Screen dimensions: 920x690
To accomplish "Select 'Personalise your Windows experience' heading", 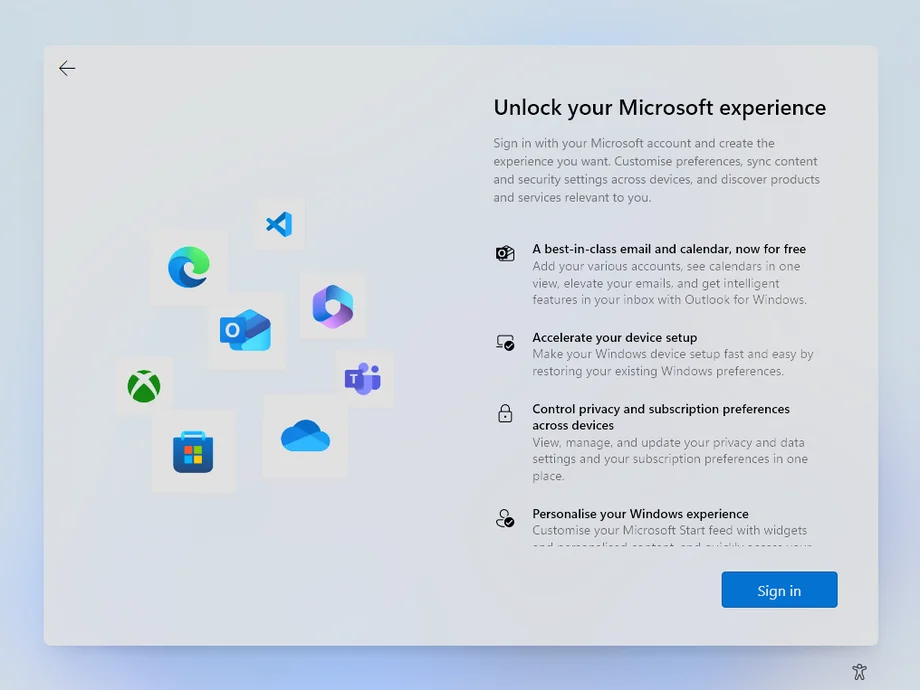I will click(x=640, y=514).
